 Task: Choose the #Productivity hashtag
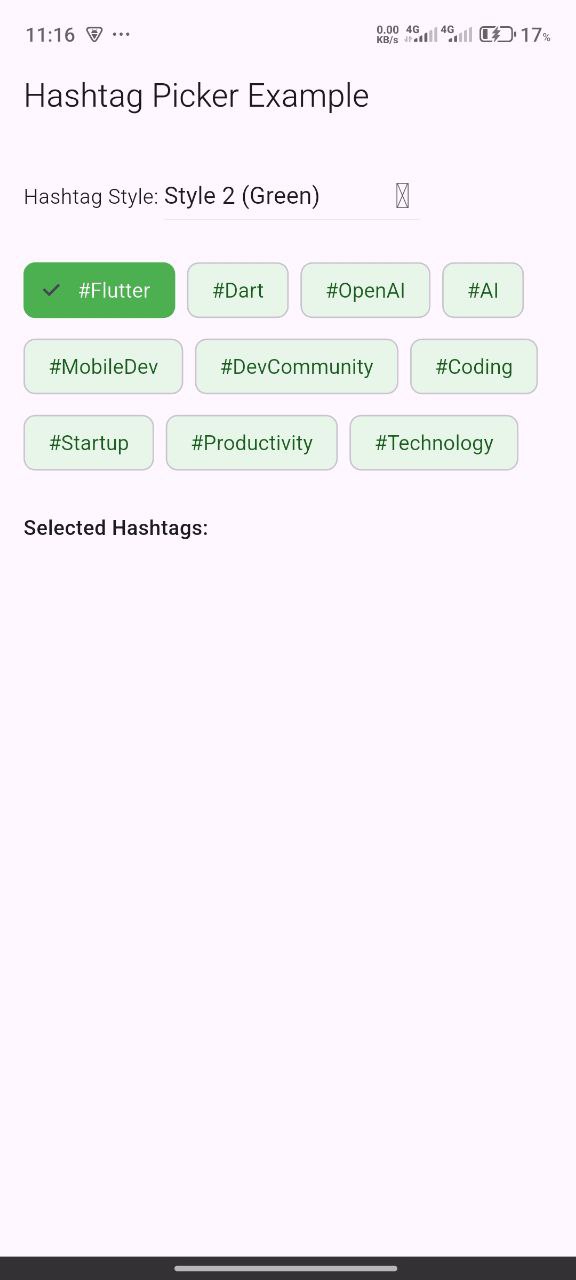[251, 442]
